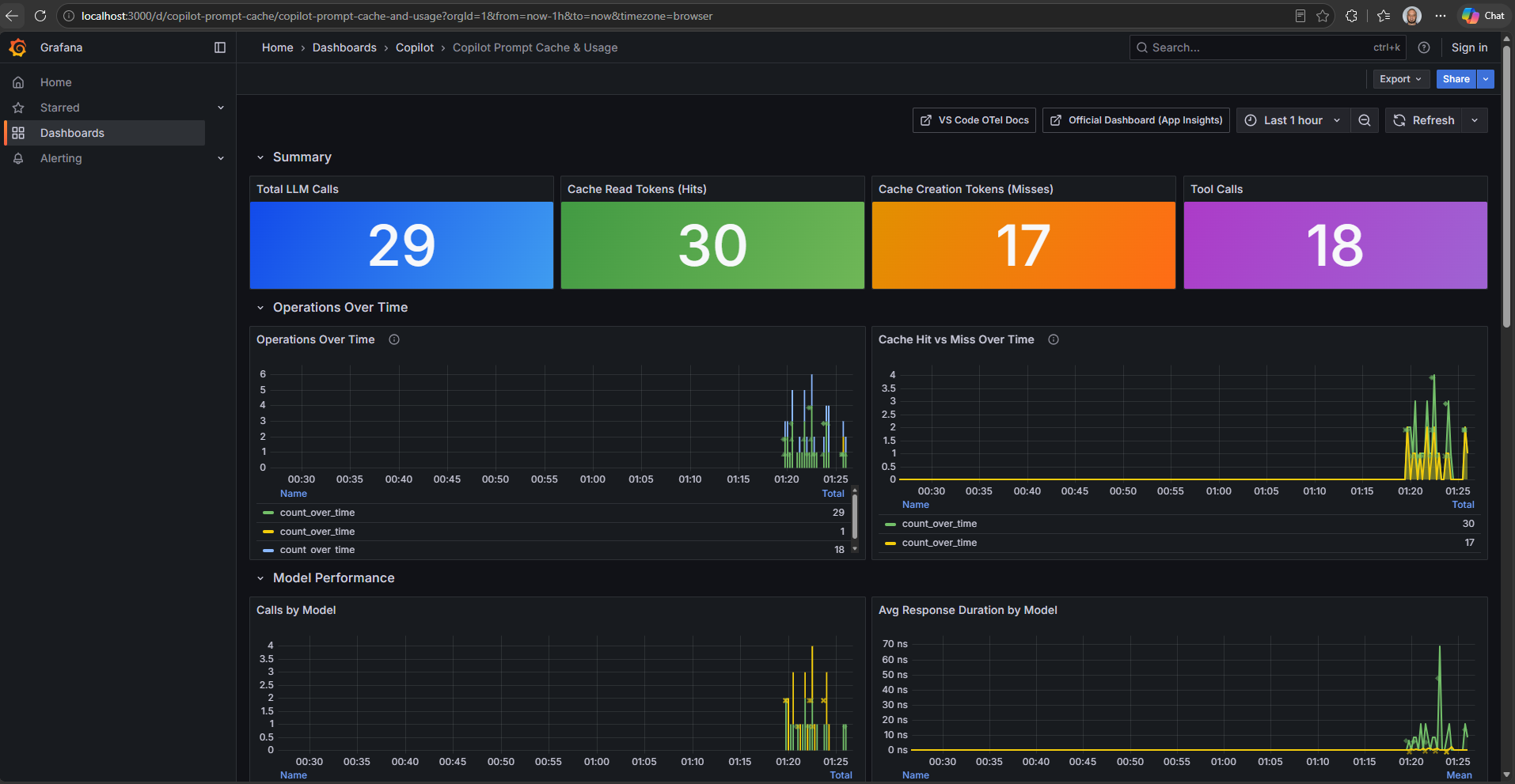Sort Cache Hit legend by Name column

916,505
